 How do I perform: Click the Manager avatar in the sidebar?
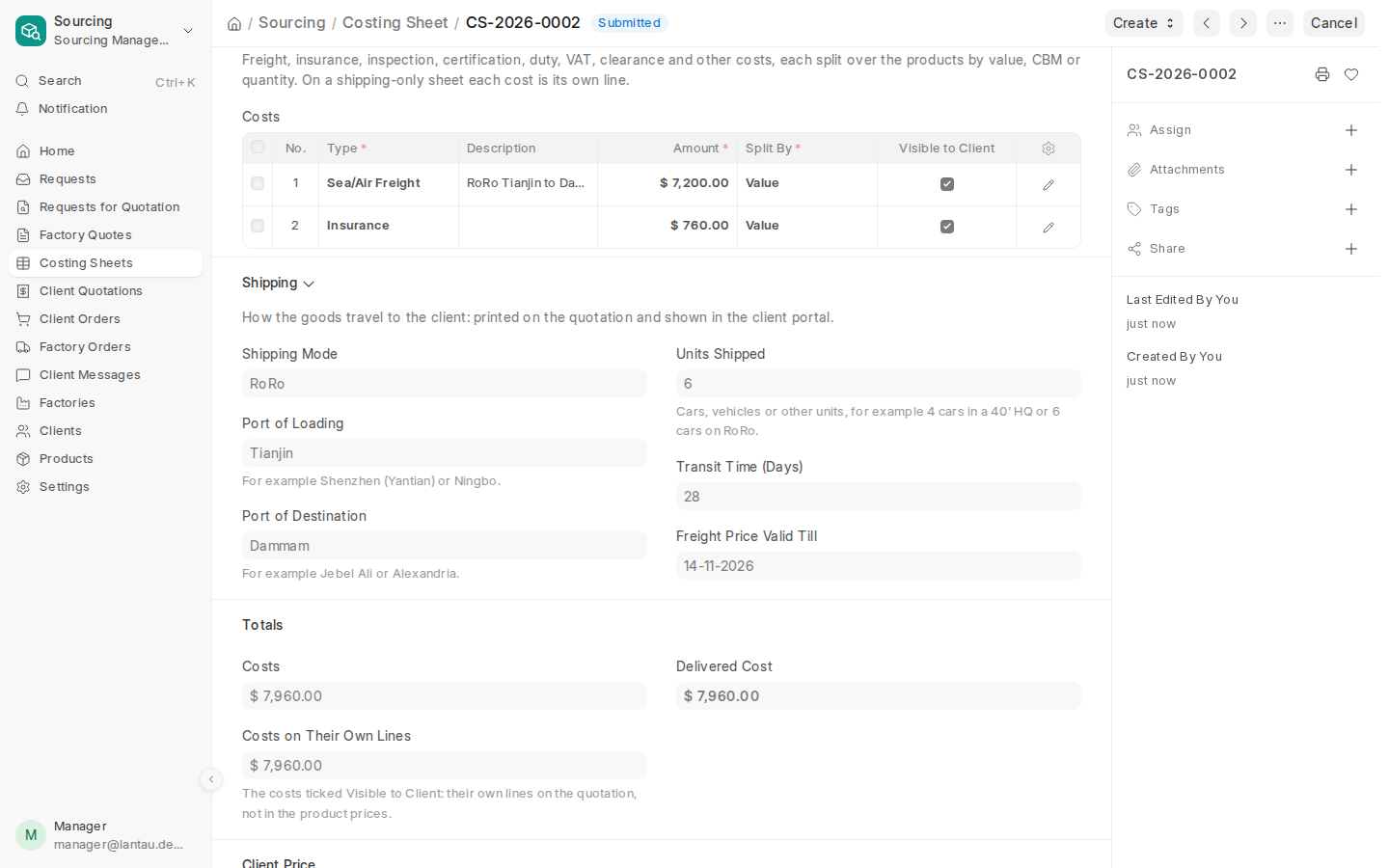point(31,835)
